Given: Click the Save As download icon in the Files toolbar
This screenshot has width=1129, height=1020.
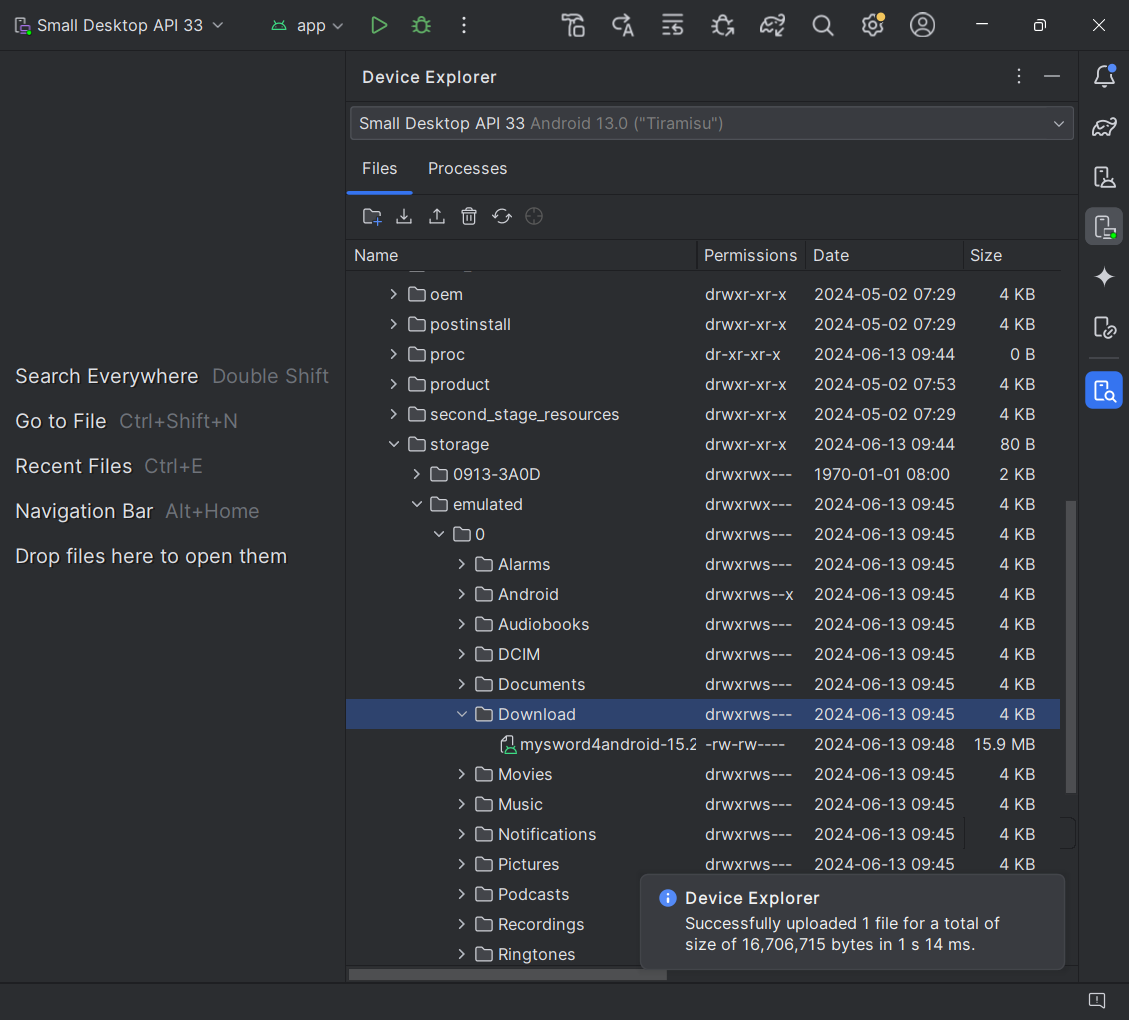Looking at the screenshot, I should [404, 217].
